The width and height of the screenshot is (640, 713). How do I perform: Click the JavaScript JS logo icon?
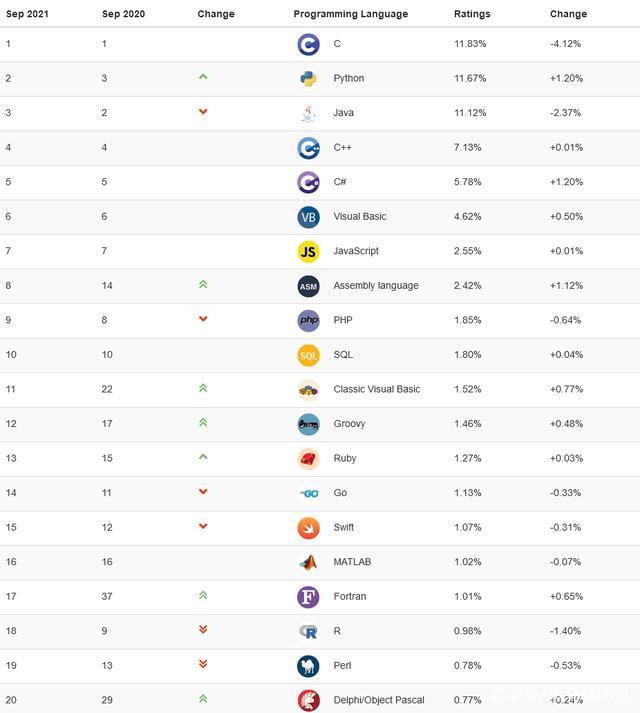click(x=308, y=251)
